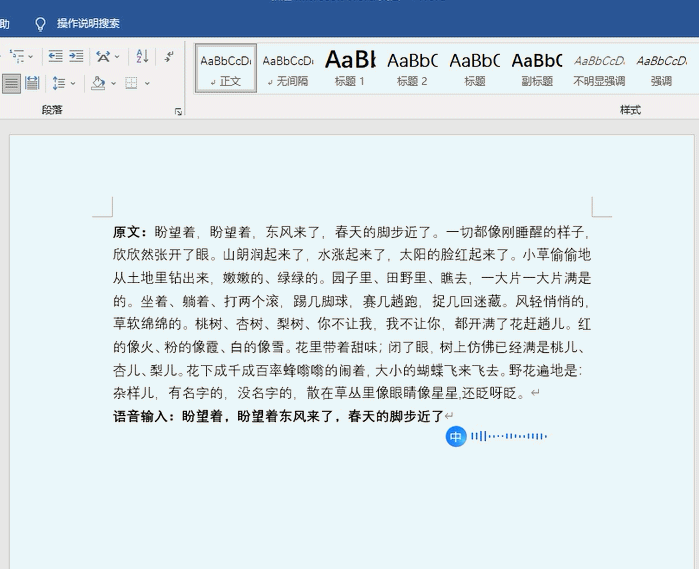Select the 副标题 style thumbnail

537,67
